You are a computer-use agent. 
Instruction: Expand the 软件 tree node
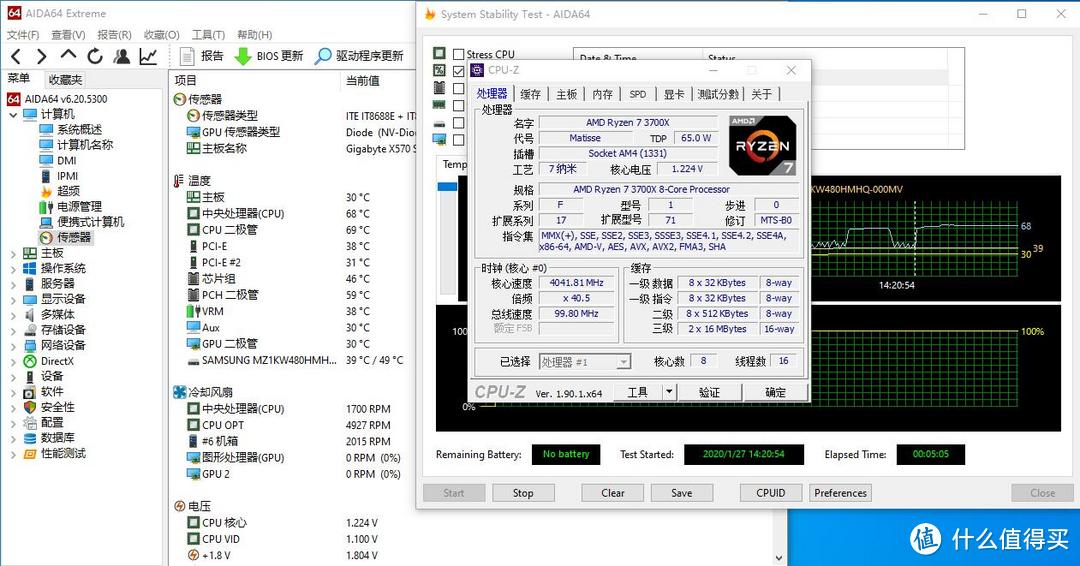[13, 392]
